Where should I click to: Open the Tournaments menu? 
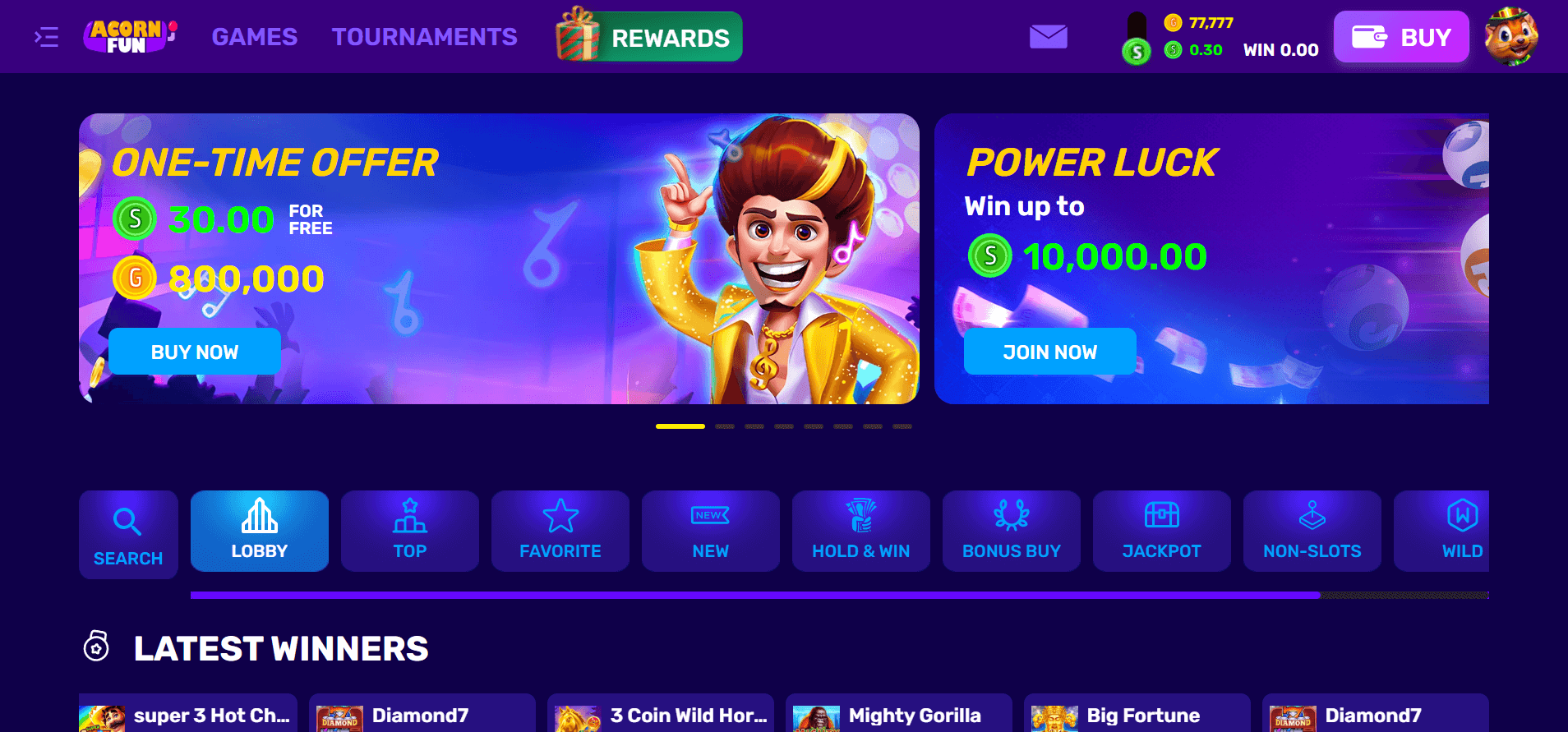pyautogui.click(x=425, y=37)
